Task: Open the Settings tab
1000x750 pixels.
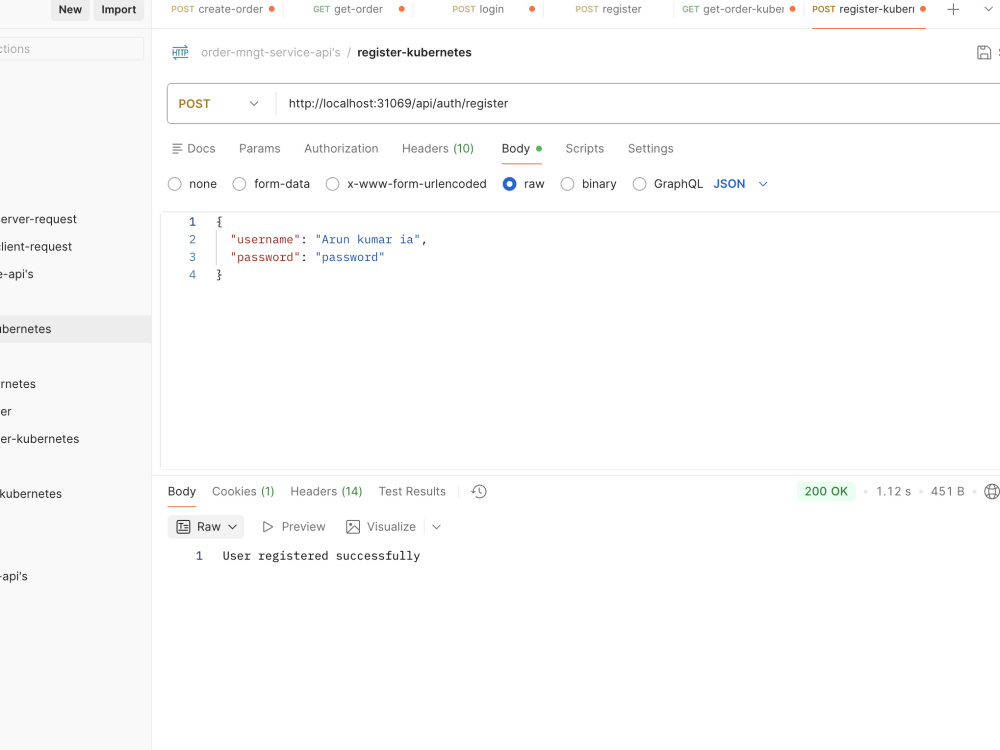Action: (x=651, y=149)
